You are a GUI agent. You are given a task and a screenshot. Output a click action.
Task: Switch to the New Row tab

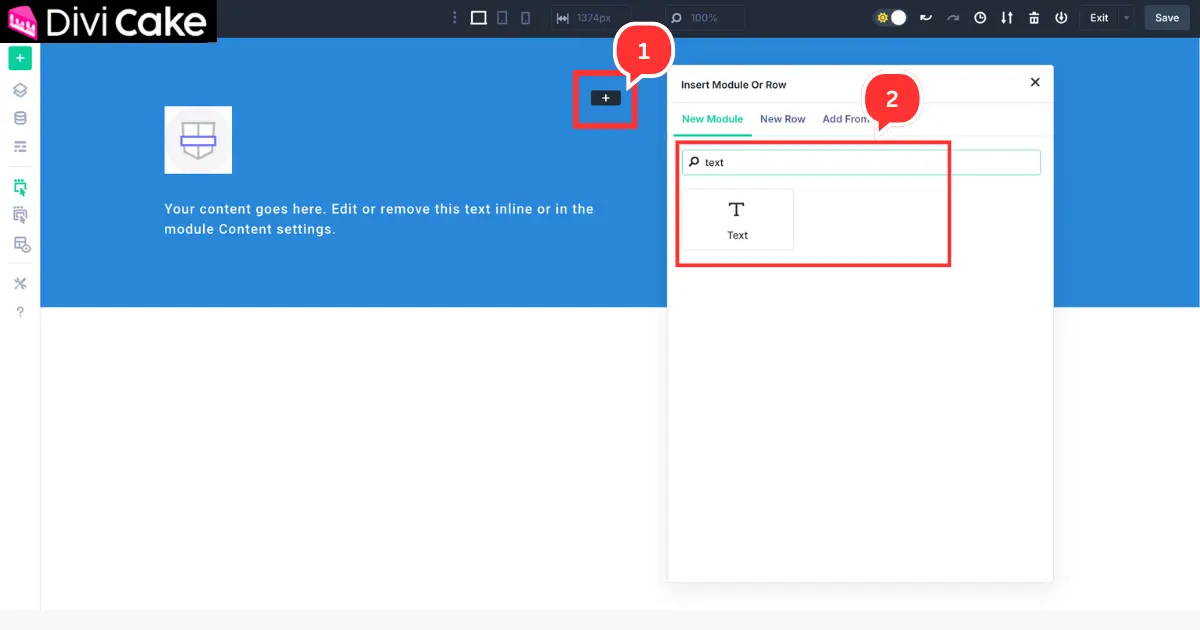tap(782, 119)
